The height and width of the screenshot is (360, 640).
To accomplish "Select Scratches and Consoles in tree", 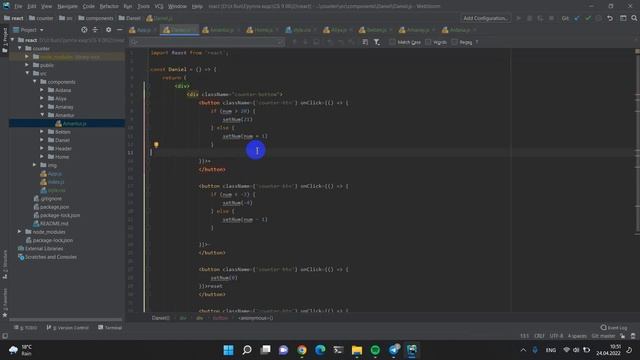I will pyautogui.click(x=51, y=257).
